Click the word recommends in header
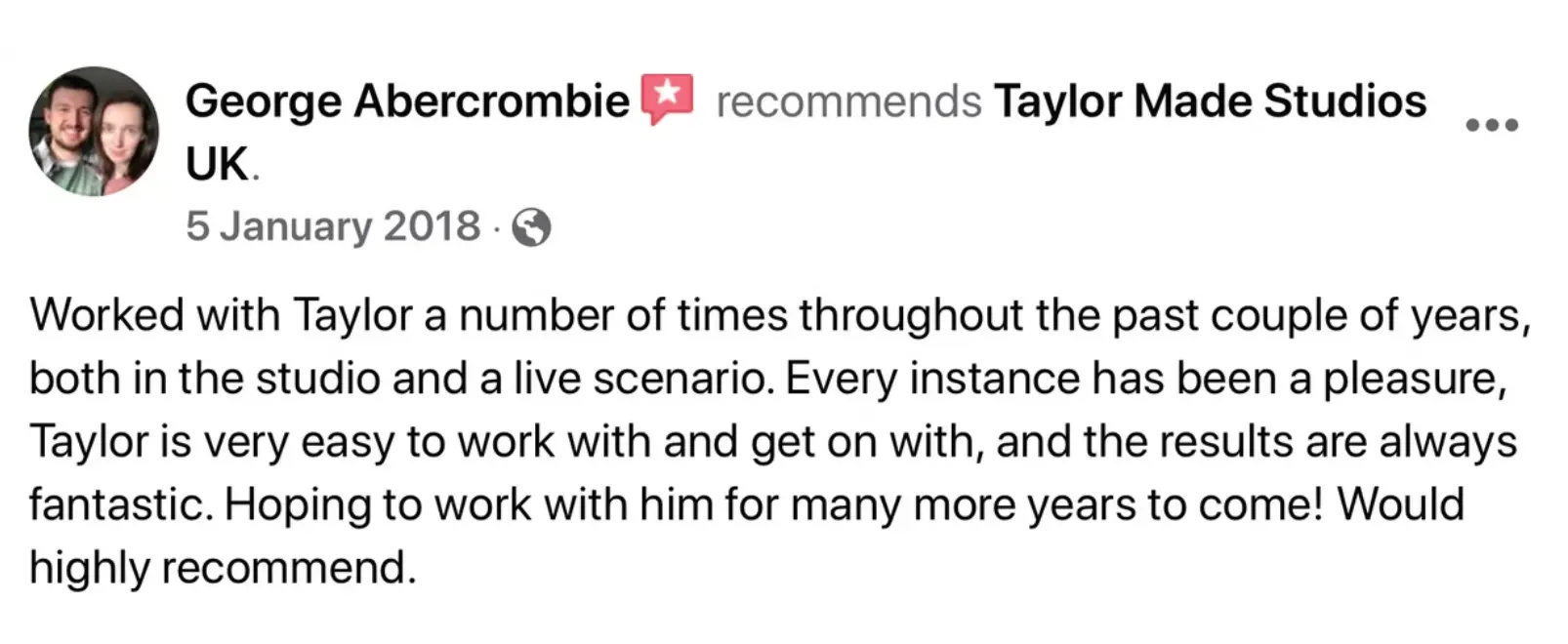Screen dimensions: 1568x644 pos(848,101)
